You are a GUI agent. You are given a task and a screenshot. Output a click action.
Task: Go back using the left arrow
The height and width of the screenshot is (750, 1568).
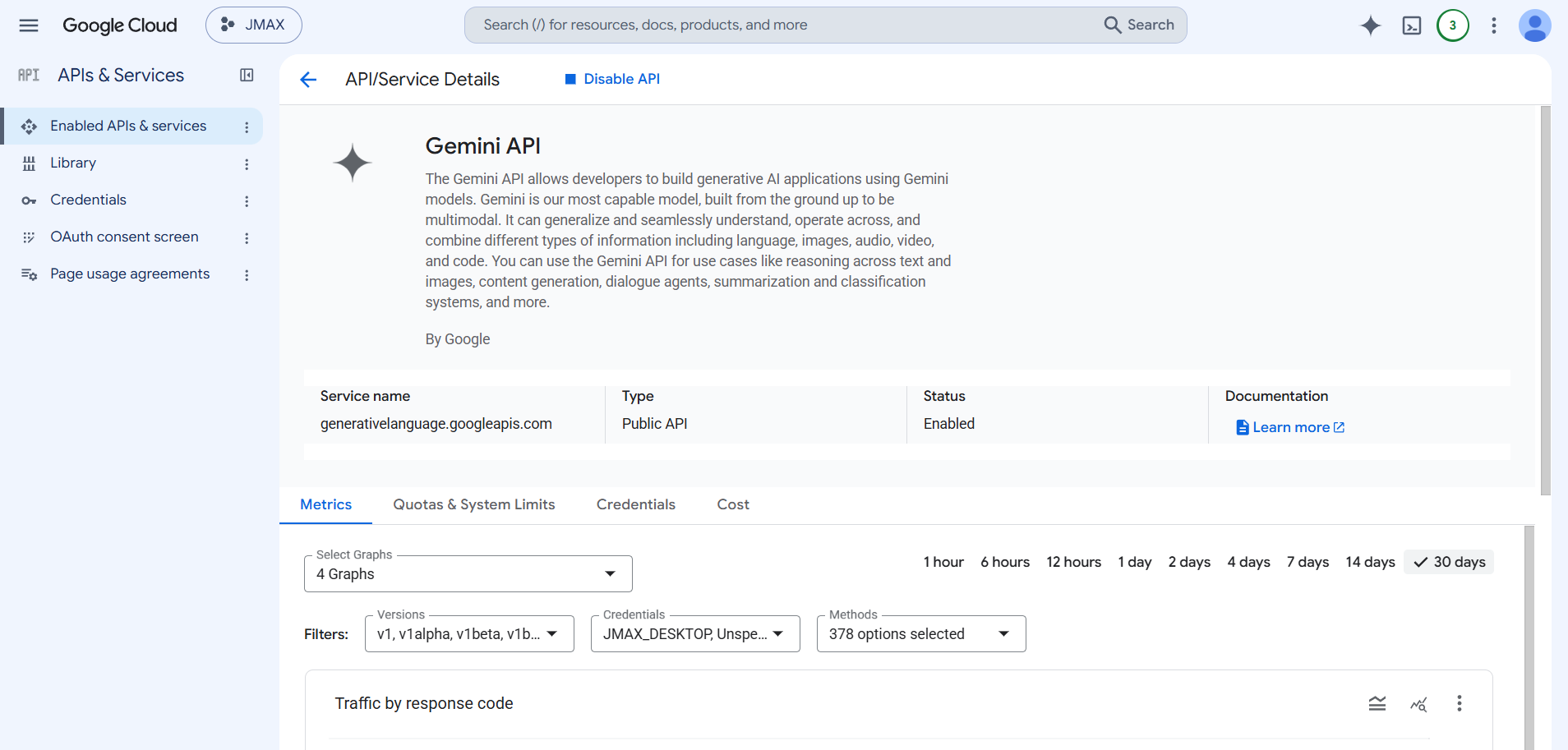click(308, 79)
